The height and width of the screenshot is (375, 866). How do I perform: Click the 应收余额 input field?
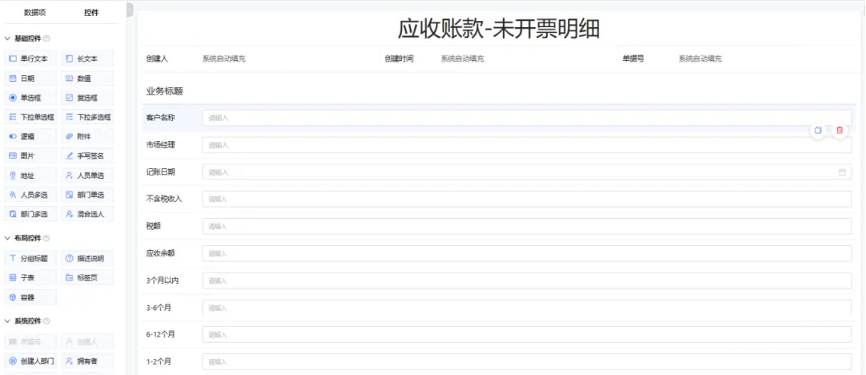(526, 253)
